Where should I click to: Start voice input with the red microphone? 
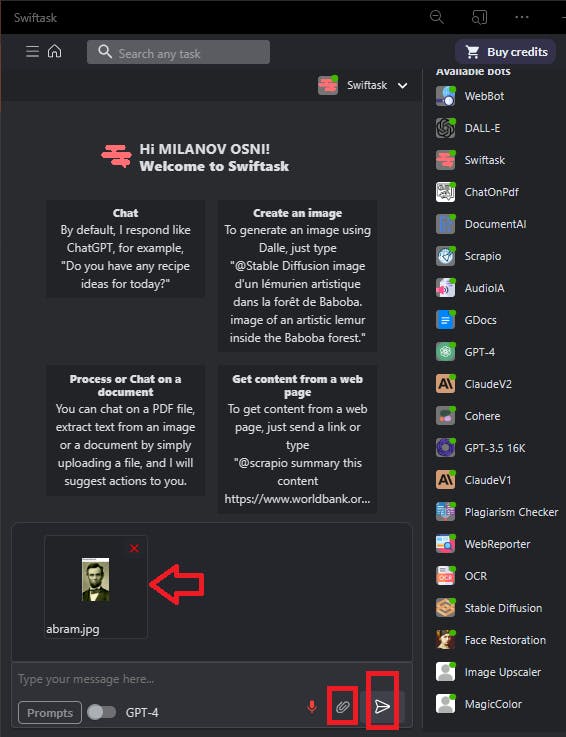(312, 706)
